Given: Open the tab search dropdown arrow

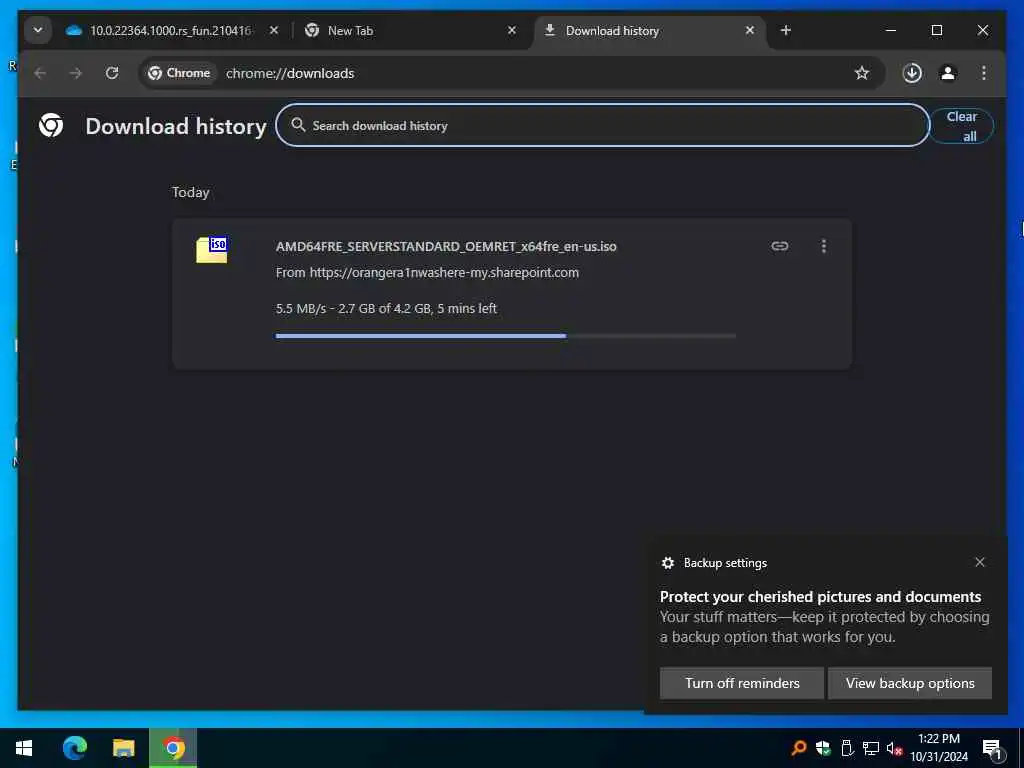Looking at the screenshot, I should click(38, 30).
